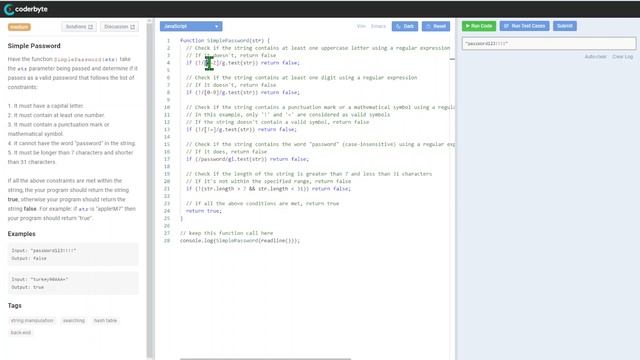This screenshot has width=640, height=360.
Task: Reset the code editor
Action: point(436,26)
